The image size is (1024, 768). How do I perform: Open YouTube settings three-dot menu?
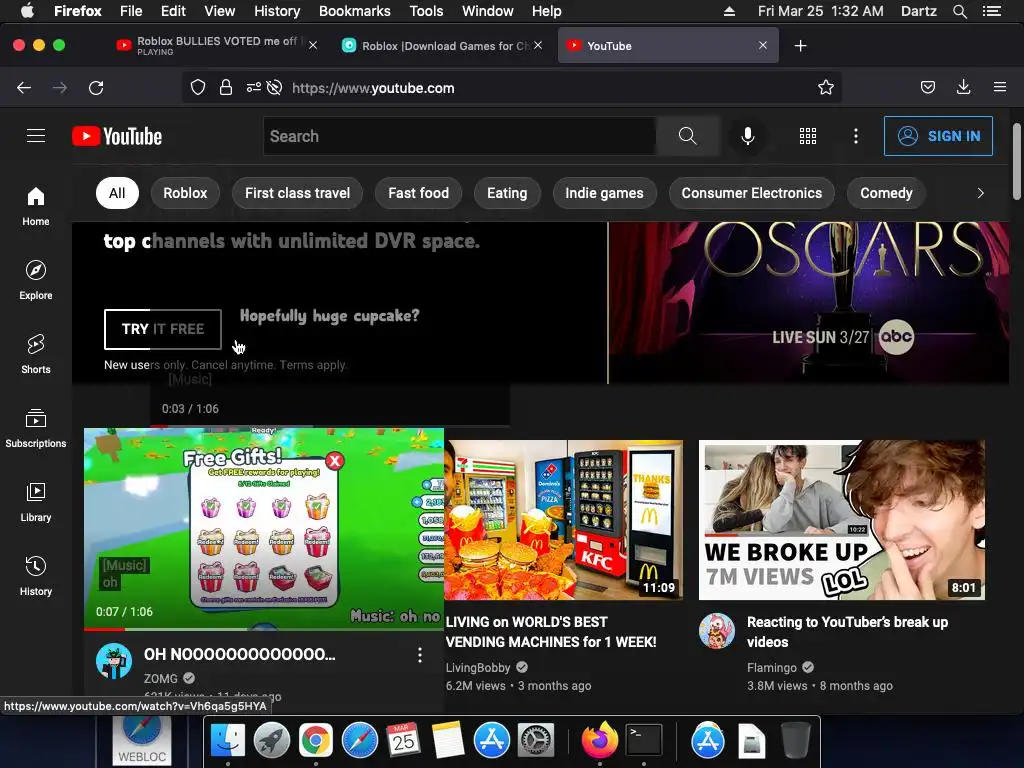coord(856,136)
